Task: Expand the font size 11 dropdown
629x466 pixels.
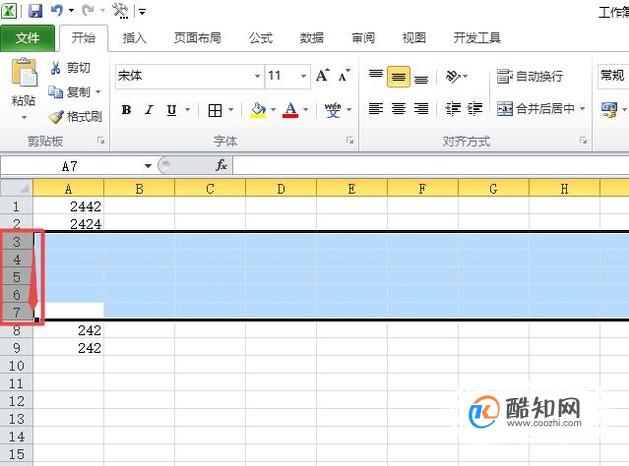Action: (x=303, y=76)
